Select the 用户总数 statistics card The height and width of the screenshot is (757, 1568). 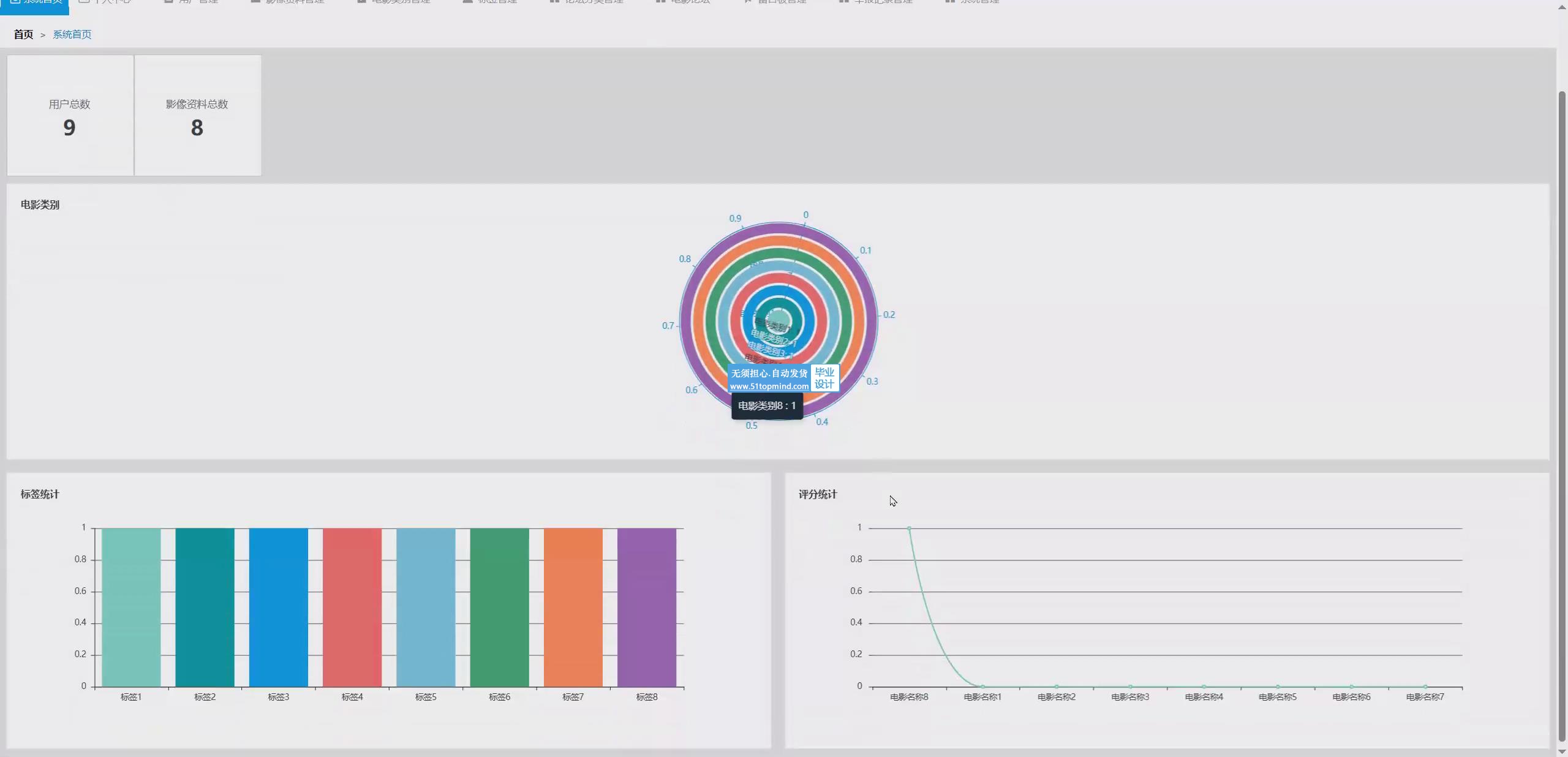point(70,116)
